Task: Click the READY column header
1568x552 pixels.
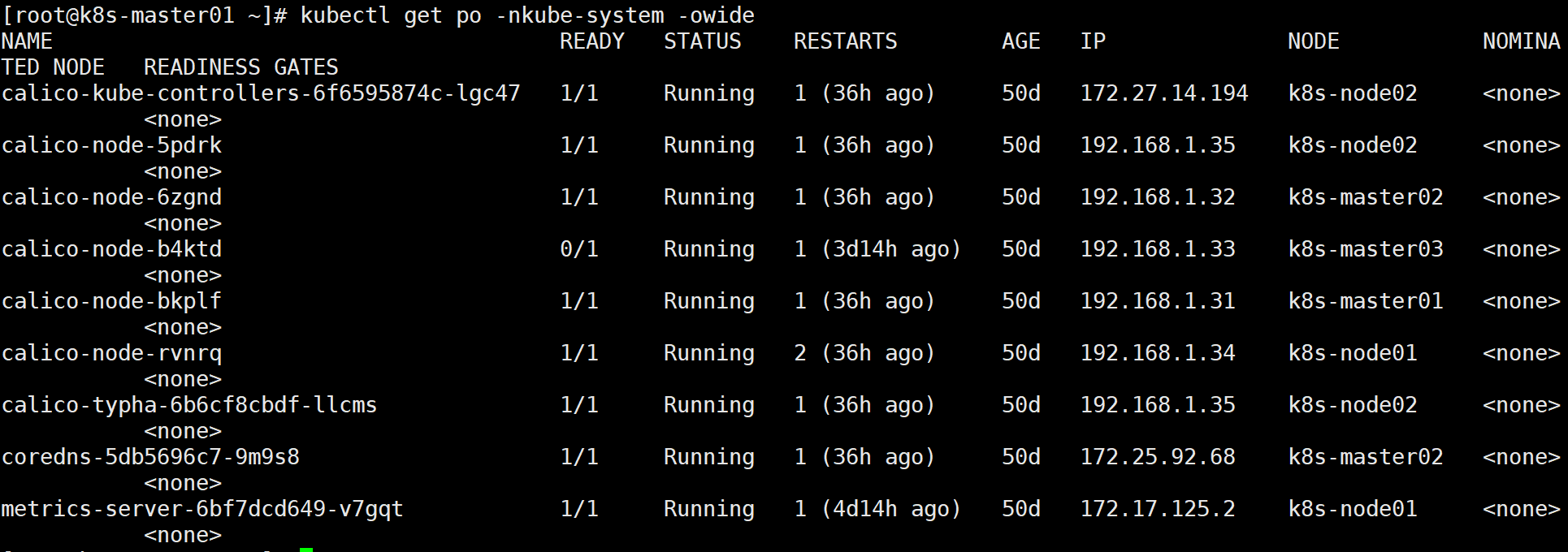Action: (592, 41)
